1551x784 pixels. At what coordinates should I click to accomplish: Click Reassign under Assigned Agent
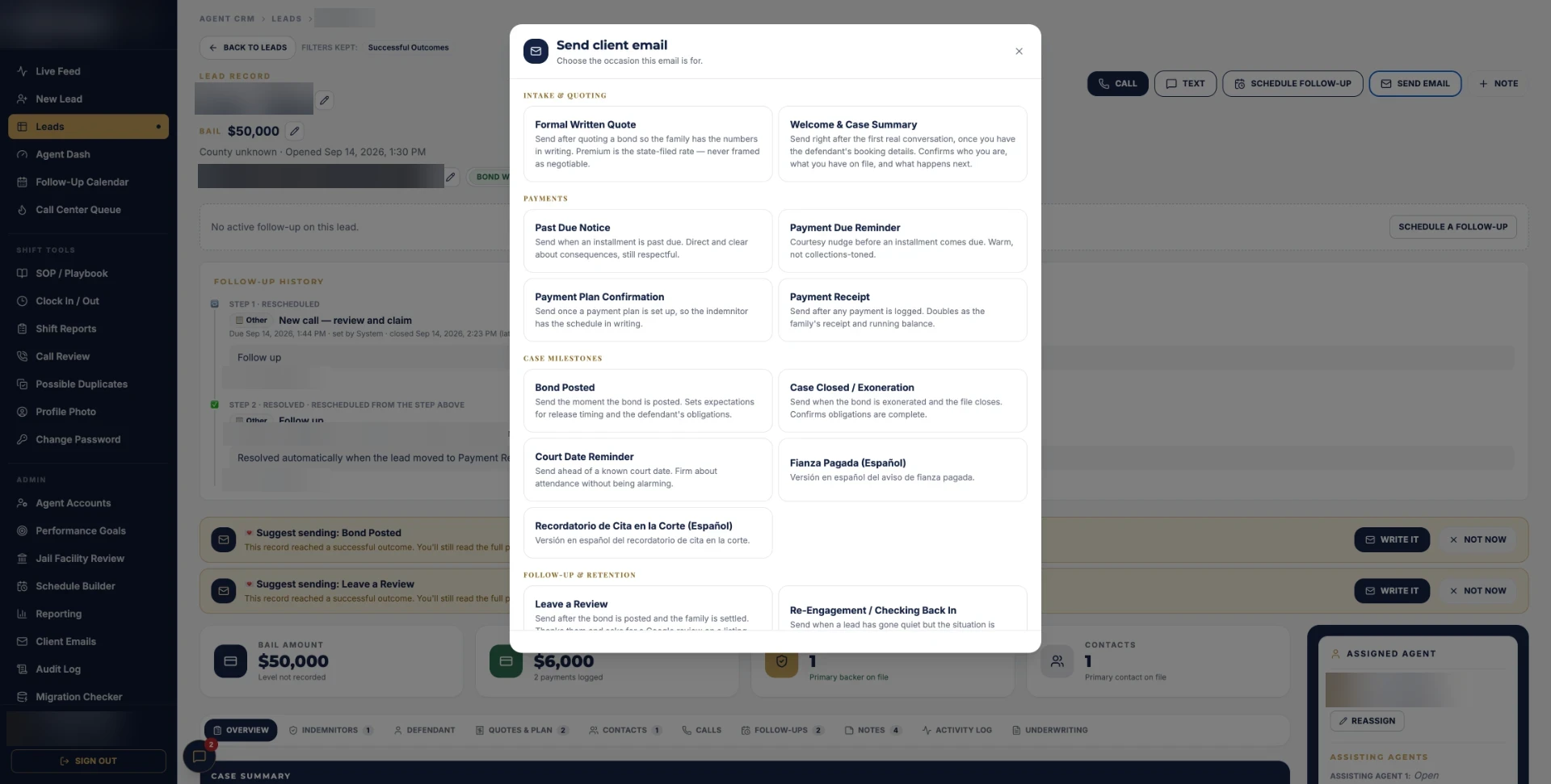tap(1366, 721)
